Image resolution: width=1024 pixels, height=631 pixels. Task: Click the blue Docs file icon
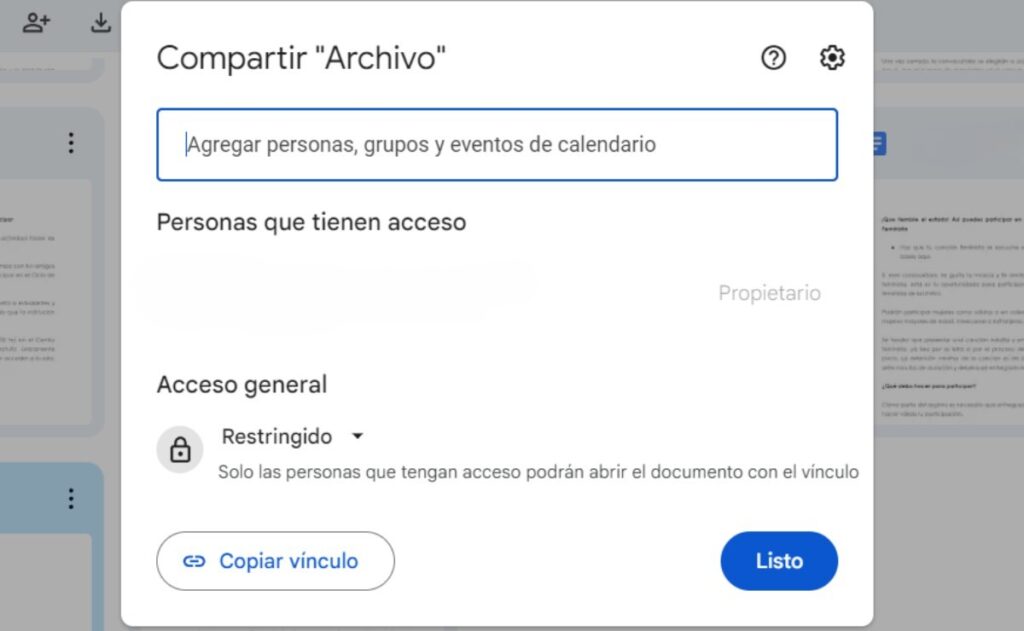pyautogui.click(x=879, y=144)
